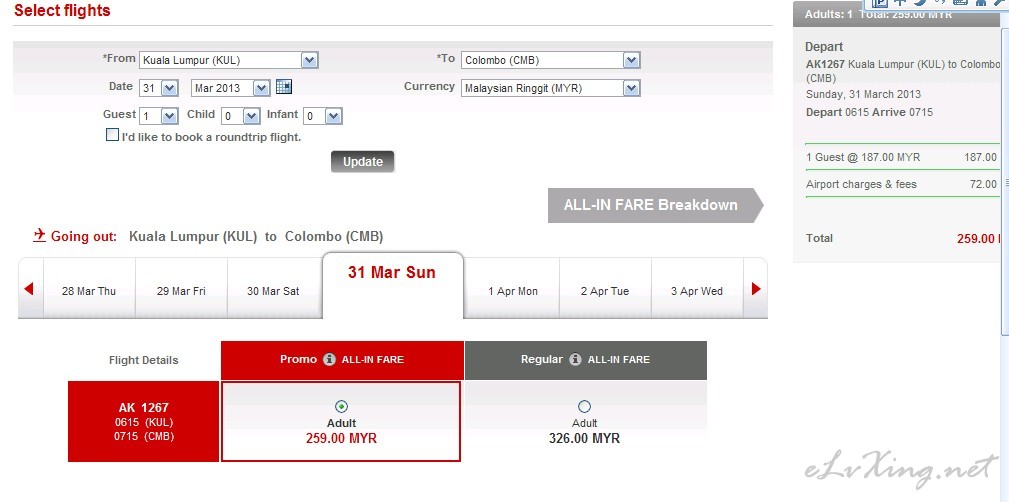
Task: Click the 'Depart 0615 Arrive 0715' text
Action: click(x=869, y=112)
